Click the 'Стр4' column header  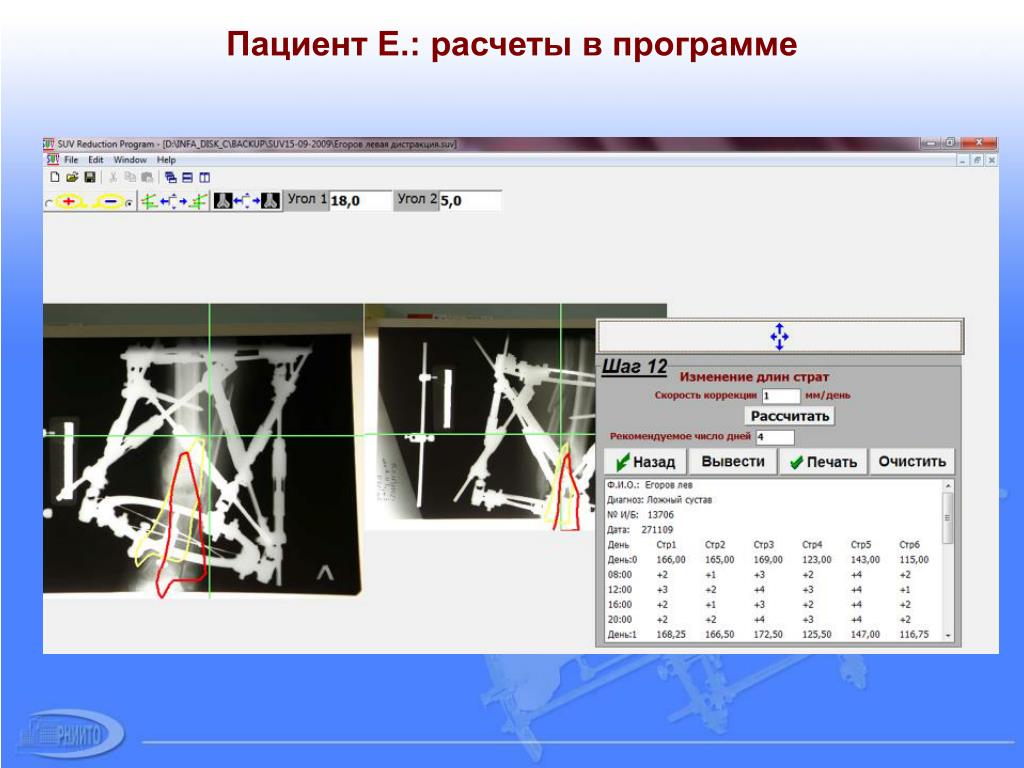click(x=812, y=545)
